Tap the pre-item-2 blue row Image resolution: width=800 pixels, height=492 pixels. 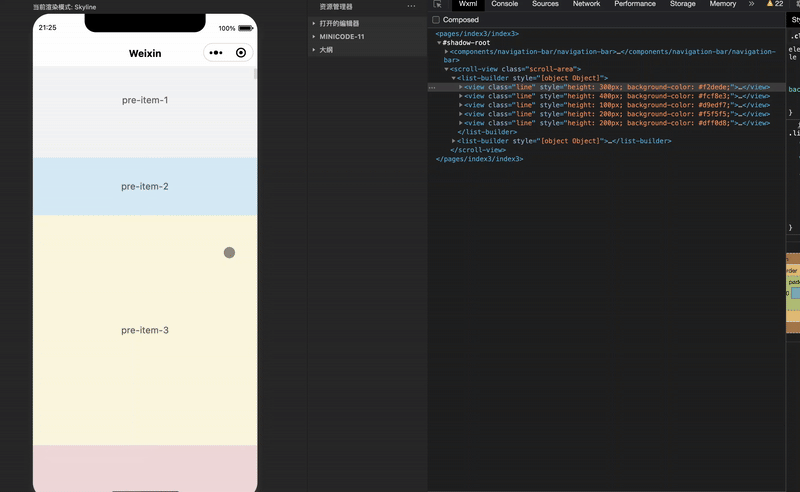pyautogui.click(x=145, y=186)
